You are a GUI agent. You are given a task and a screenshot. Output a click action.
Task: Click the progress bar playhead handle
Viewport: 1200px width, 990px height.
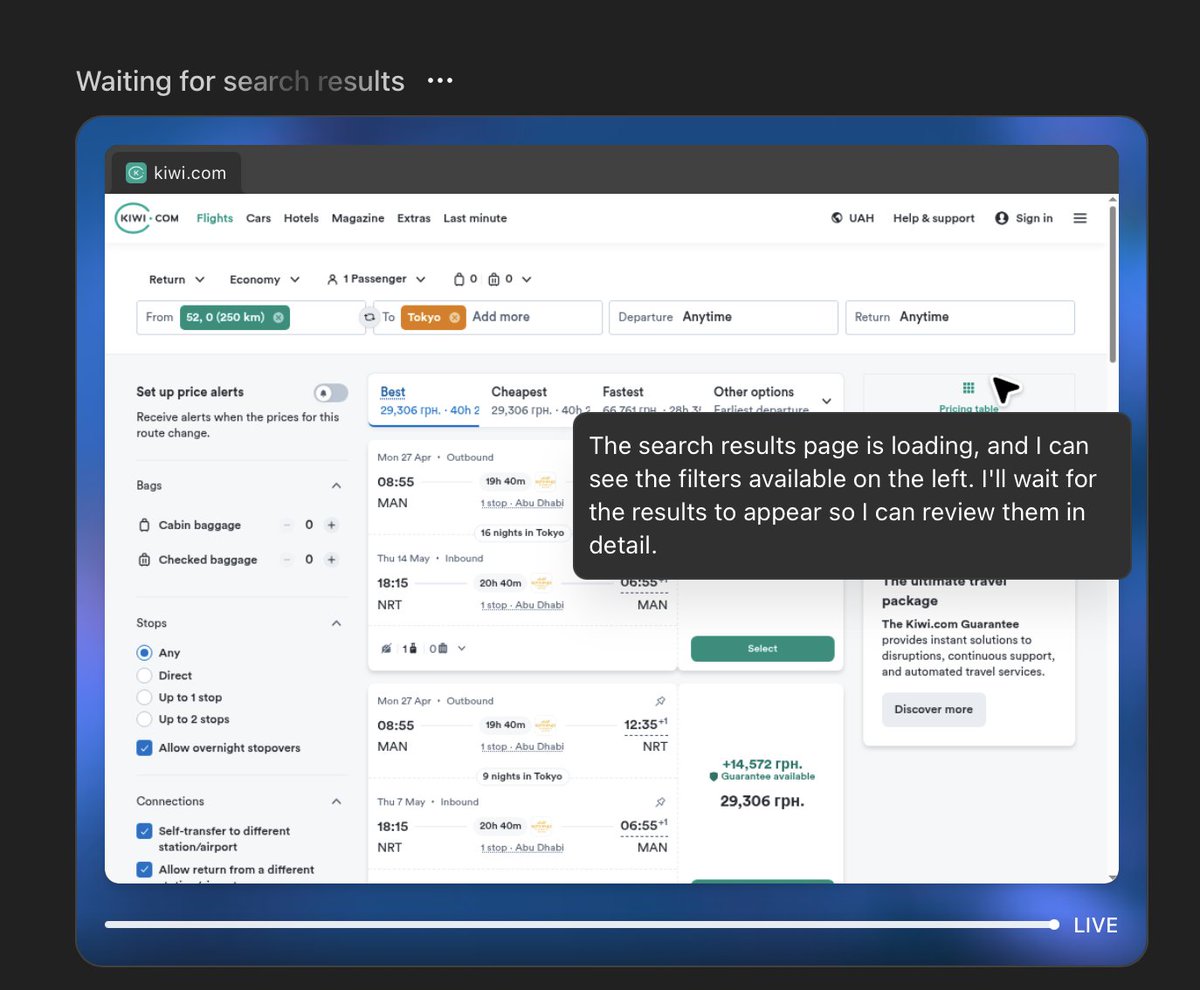pyautogui.click(x=1054, y=925)
